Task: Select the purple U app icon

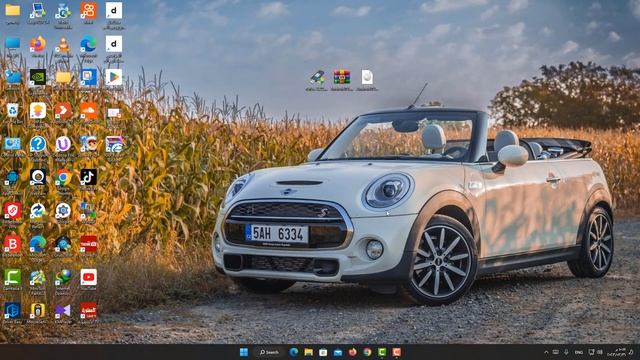Action: 63,144
